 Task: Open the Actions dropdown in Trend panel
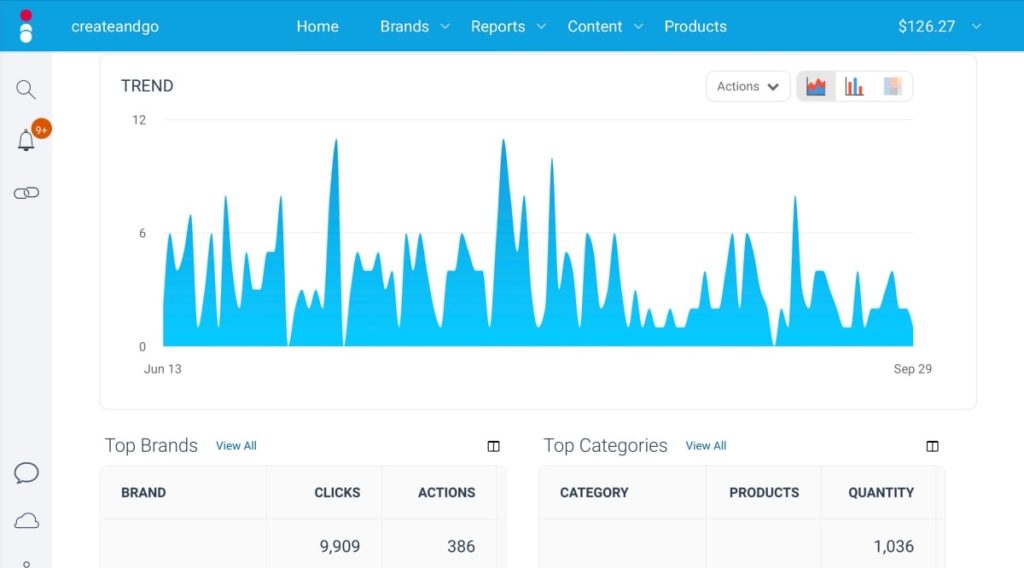click(x=747, y=87)
